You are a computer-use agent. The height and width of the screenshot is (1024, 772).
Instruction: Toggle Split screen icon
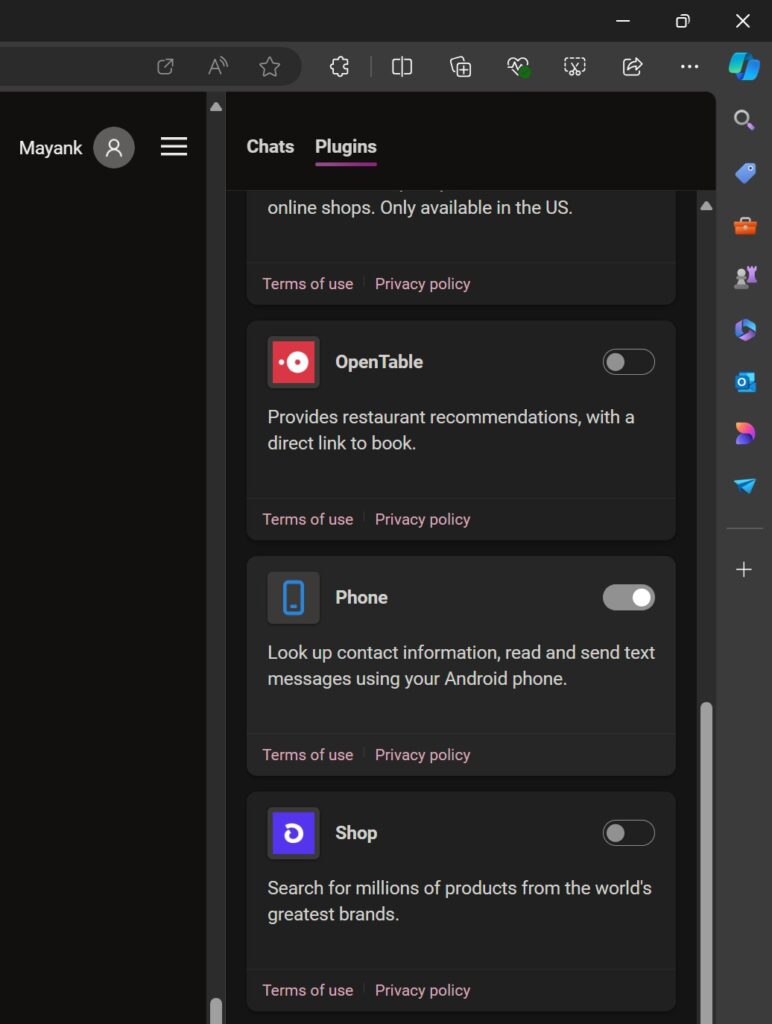tap(402, 66)
